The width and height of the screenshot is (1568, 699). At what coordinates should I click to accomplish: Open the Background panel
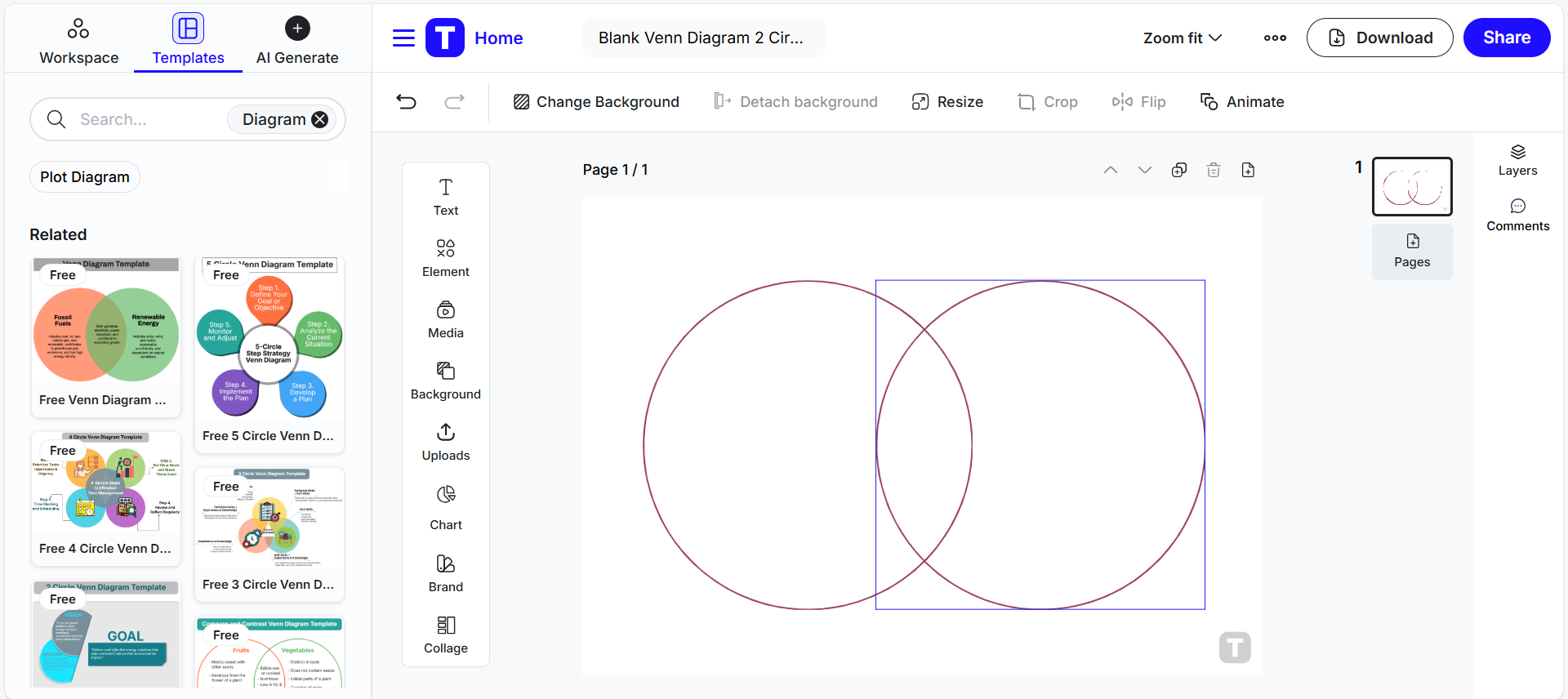tap(446, 381)
